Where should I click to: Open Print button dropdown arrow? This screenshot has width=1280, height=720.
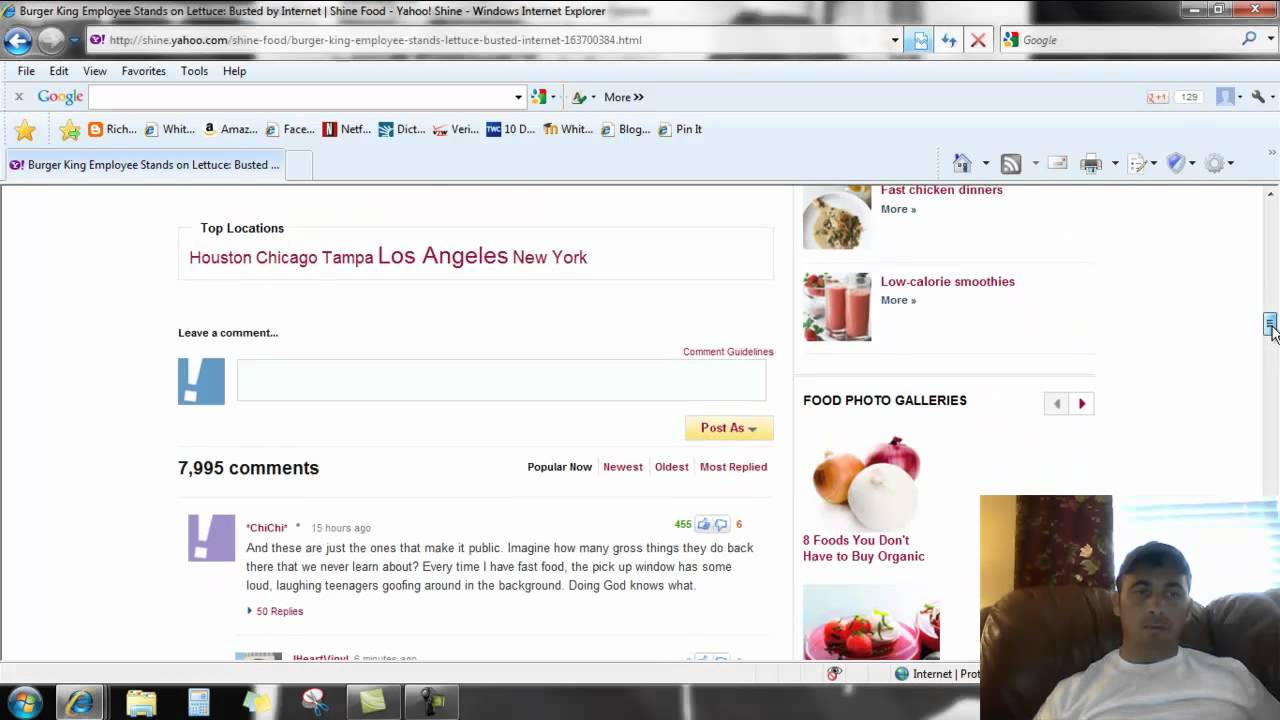(x=1115, y=163)
